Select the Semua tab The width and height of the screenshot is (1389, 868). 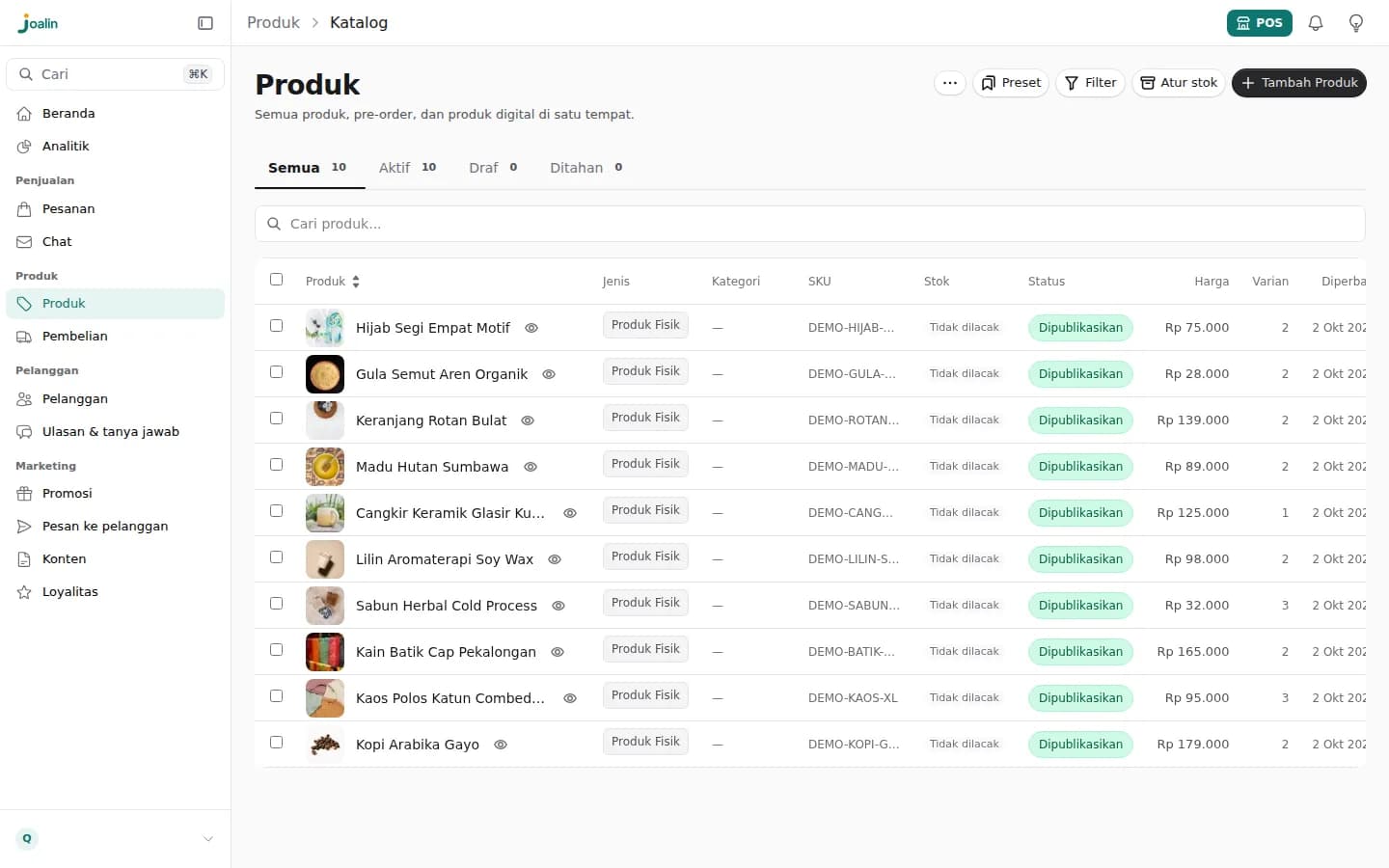(308, 168)
